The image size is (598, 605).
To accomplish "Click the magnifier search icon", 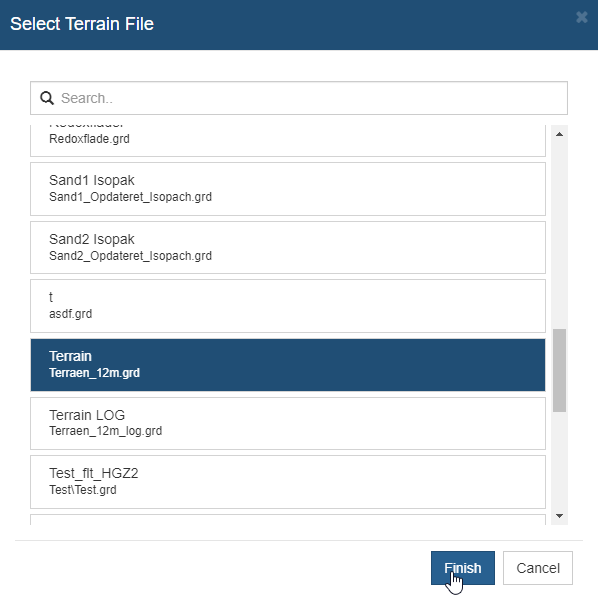I will (47, 98).
